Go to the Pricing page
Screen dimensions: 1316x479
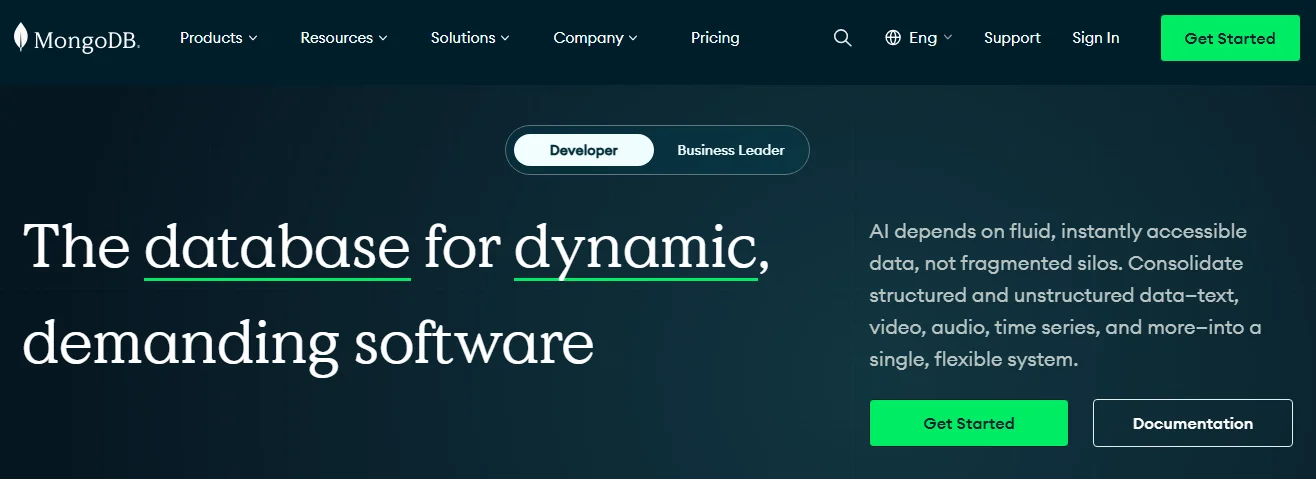(715, 38)
